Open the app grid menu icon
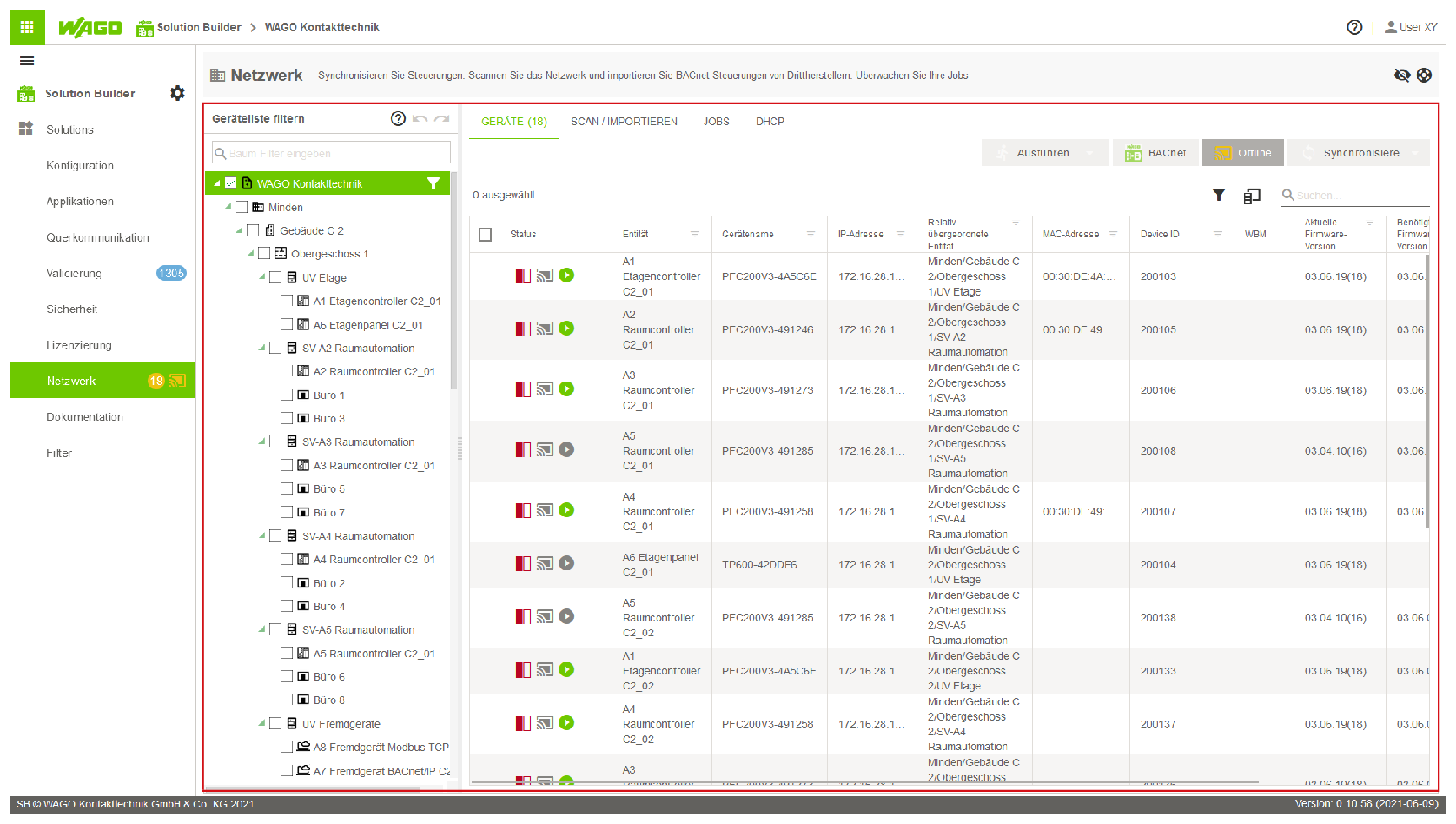This screenshot has width=1456, height=824. [x=27, y=27]
